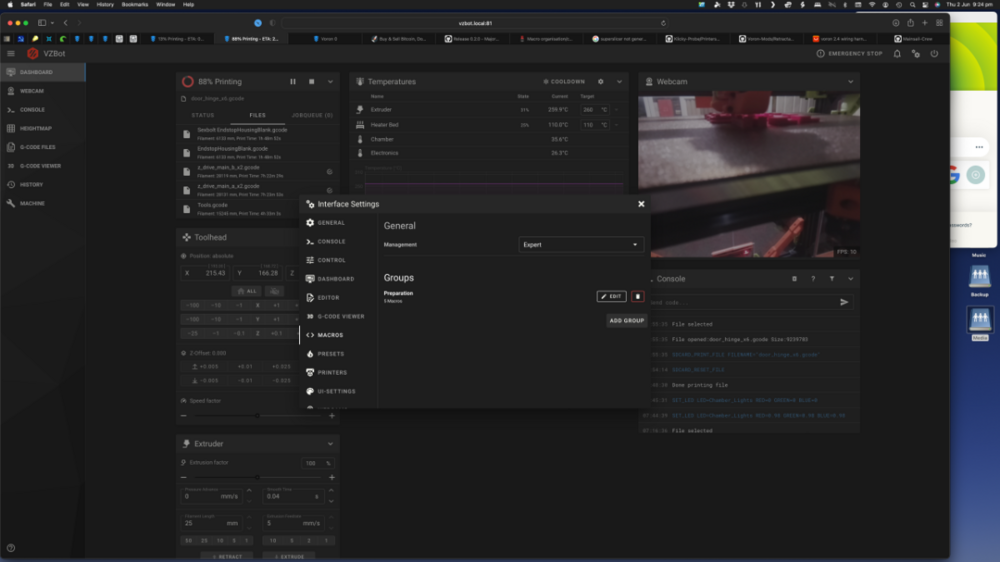Delete the Preparation macro group
Screen dimensions: 1000x562
637,297
